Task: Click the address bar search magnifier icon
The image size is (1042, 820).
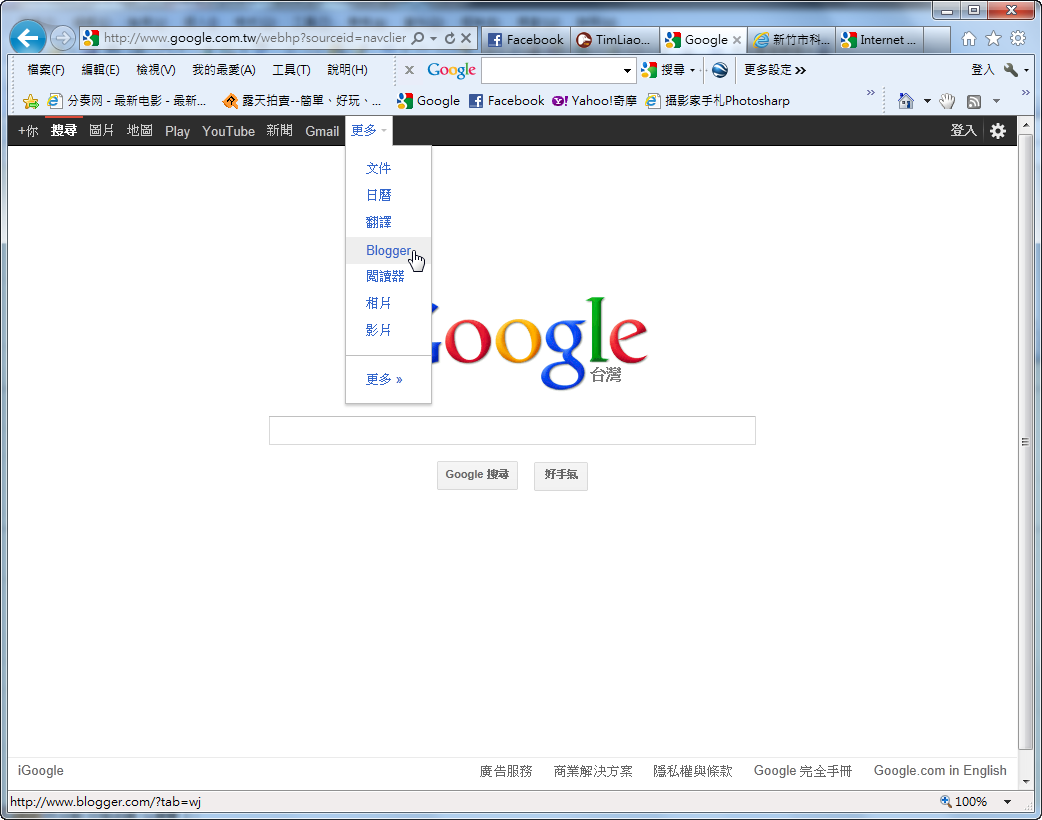Action: [x=418, y=39]
